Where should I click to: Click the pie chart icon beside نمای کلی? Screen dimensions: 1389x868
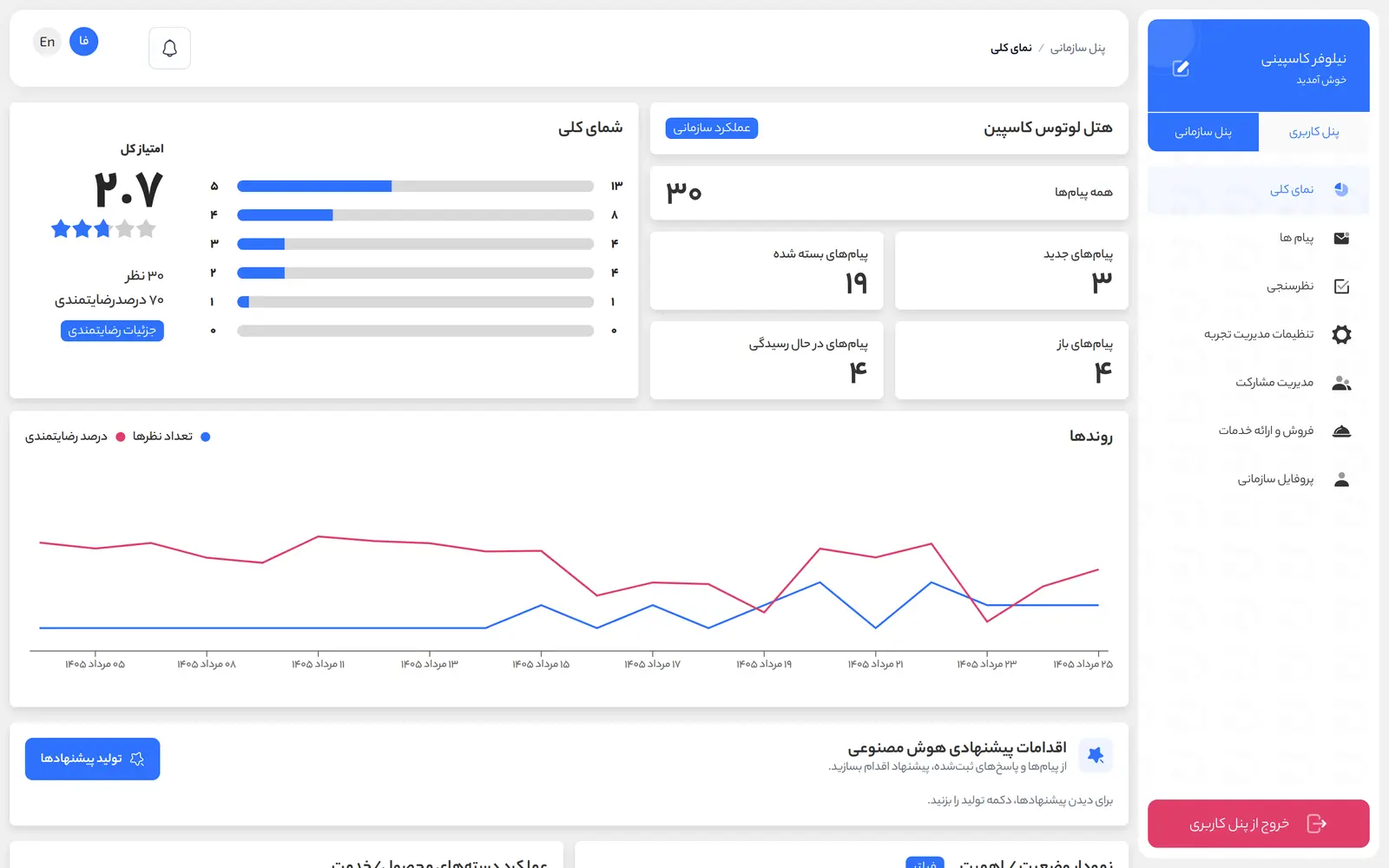click(1341, 189)
